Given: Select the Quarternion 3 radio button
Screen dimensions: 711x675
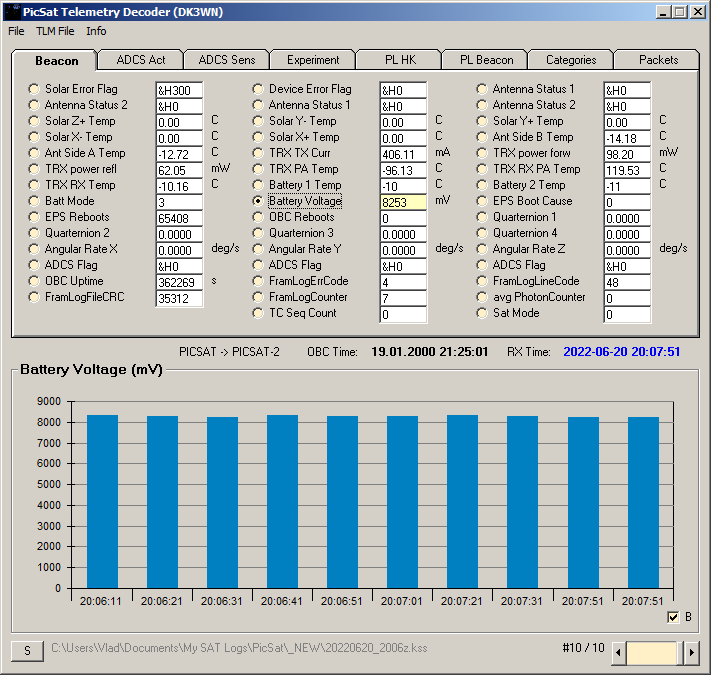Looking at the screenshot, I should tap(258, 233).
